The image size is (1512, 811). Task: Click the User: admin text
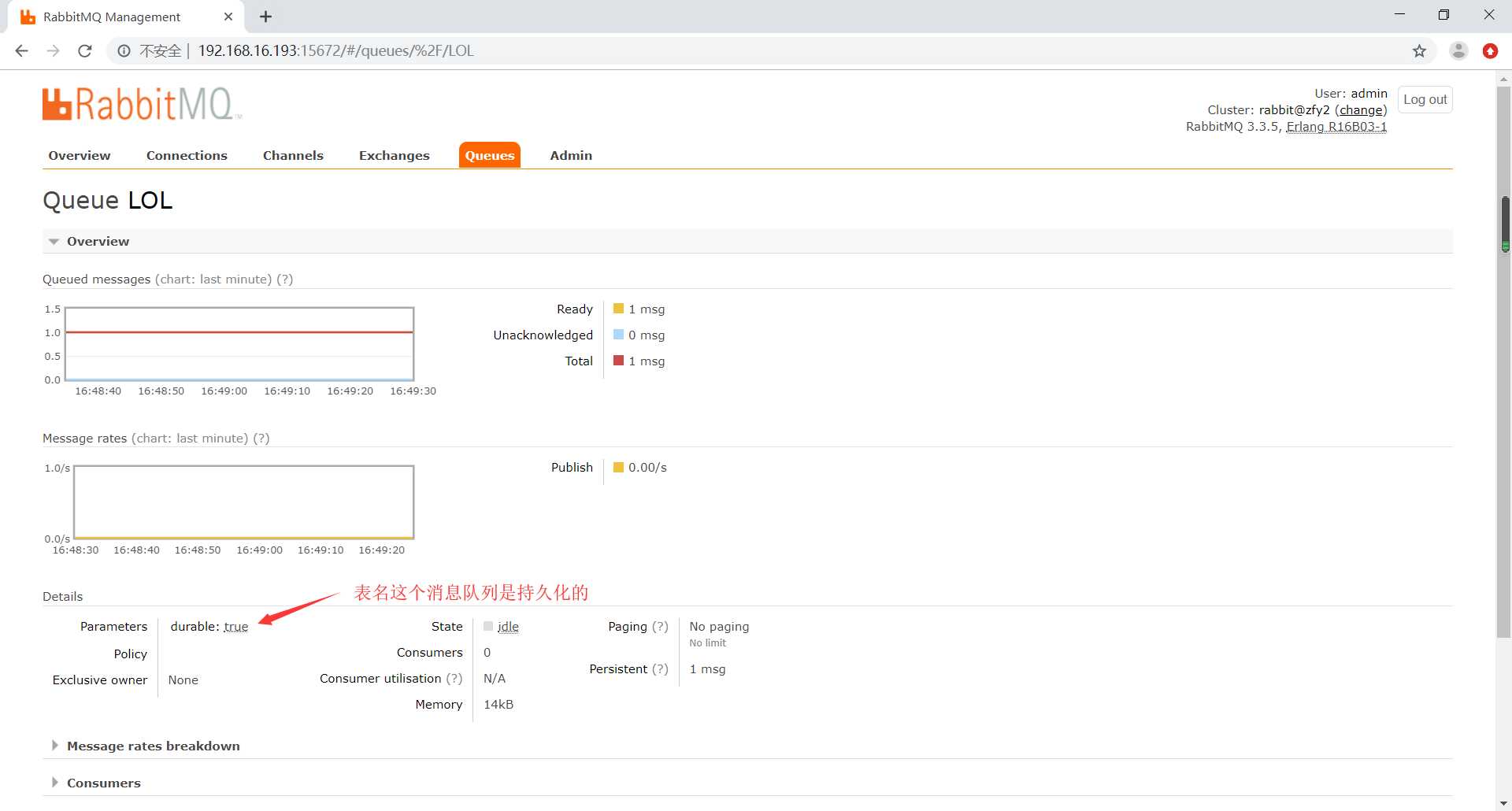pyautogui.click(x=1351, y=94)
